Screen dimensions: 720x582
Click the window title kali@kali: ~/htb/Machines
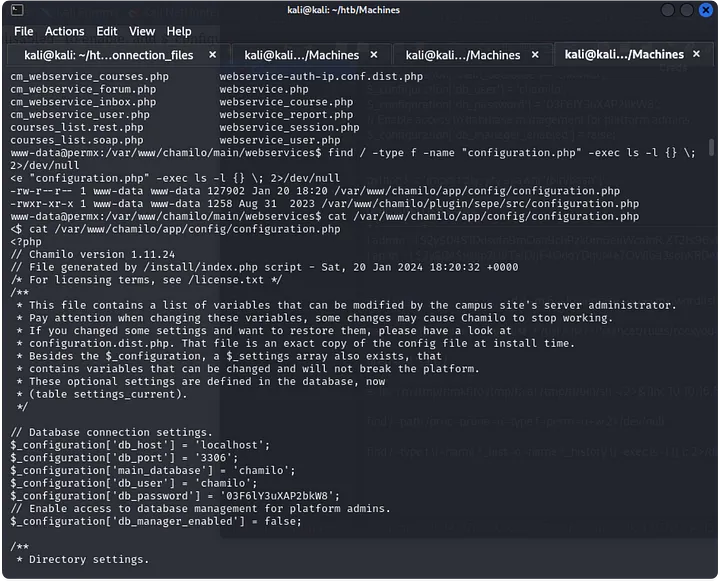click(358, 10)
